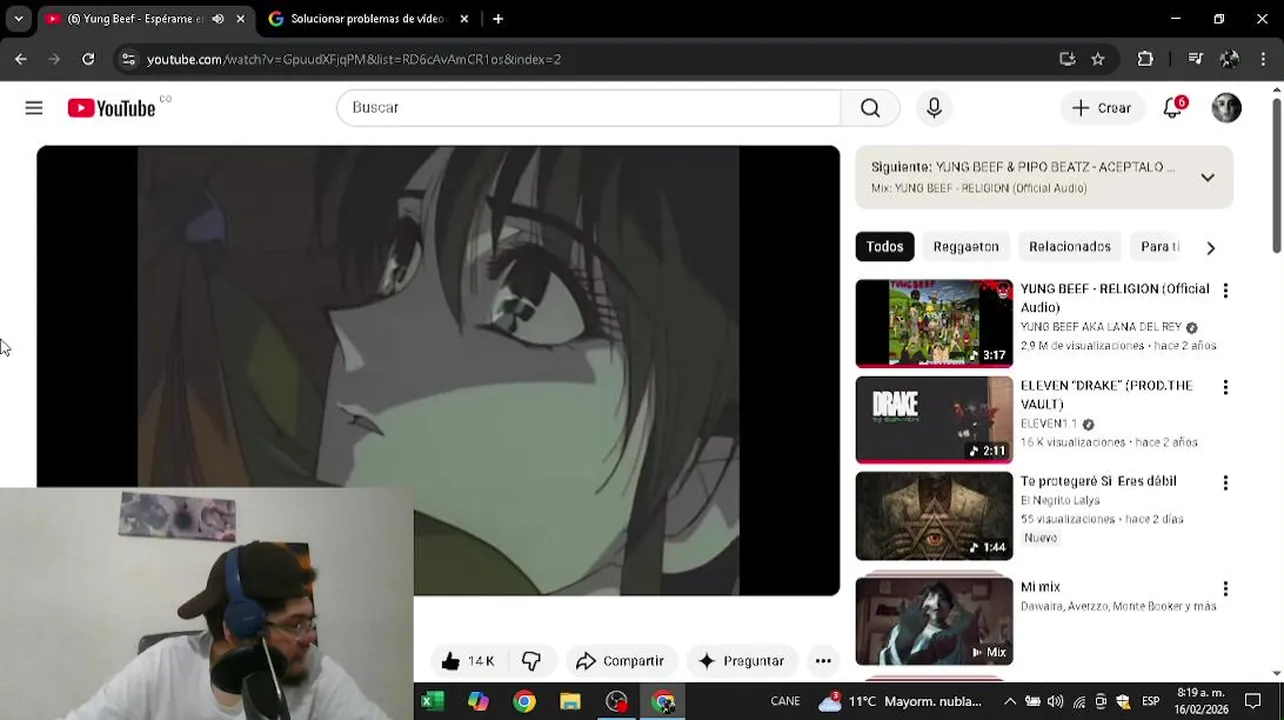The height and width of the screenshot is (720, 1284).
Task: Open the volume speaker tray icon
Action: click(x=1055, y=701)
